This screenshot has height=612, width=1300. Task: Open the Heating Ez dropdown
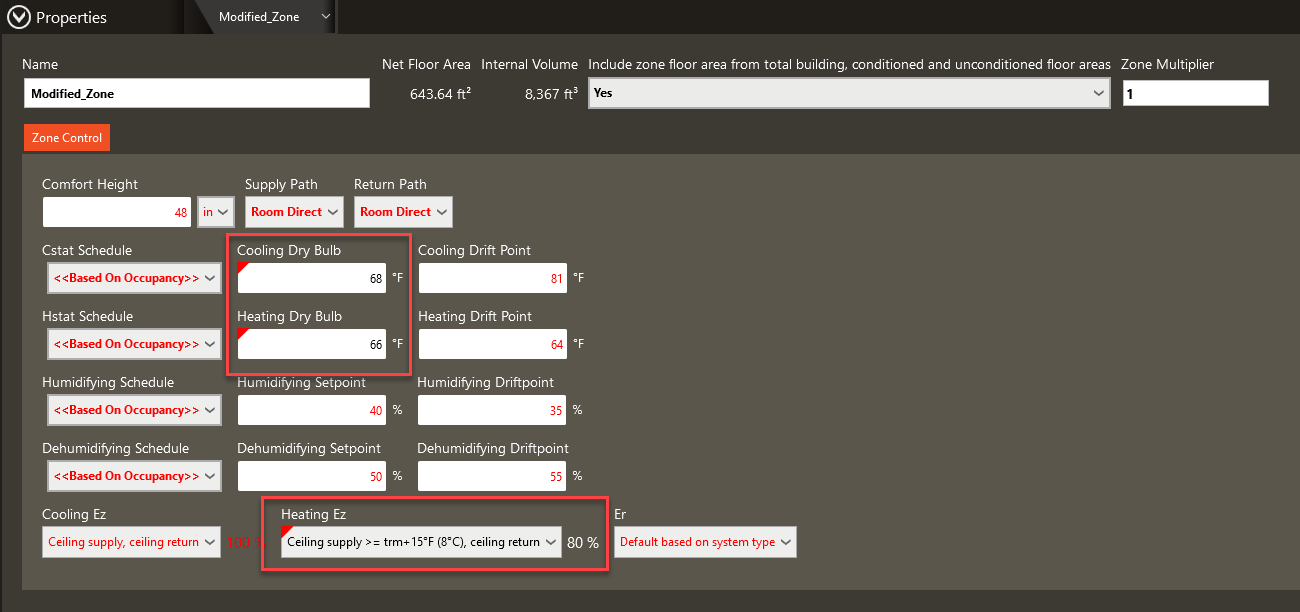[421, 542]
